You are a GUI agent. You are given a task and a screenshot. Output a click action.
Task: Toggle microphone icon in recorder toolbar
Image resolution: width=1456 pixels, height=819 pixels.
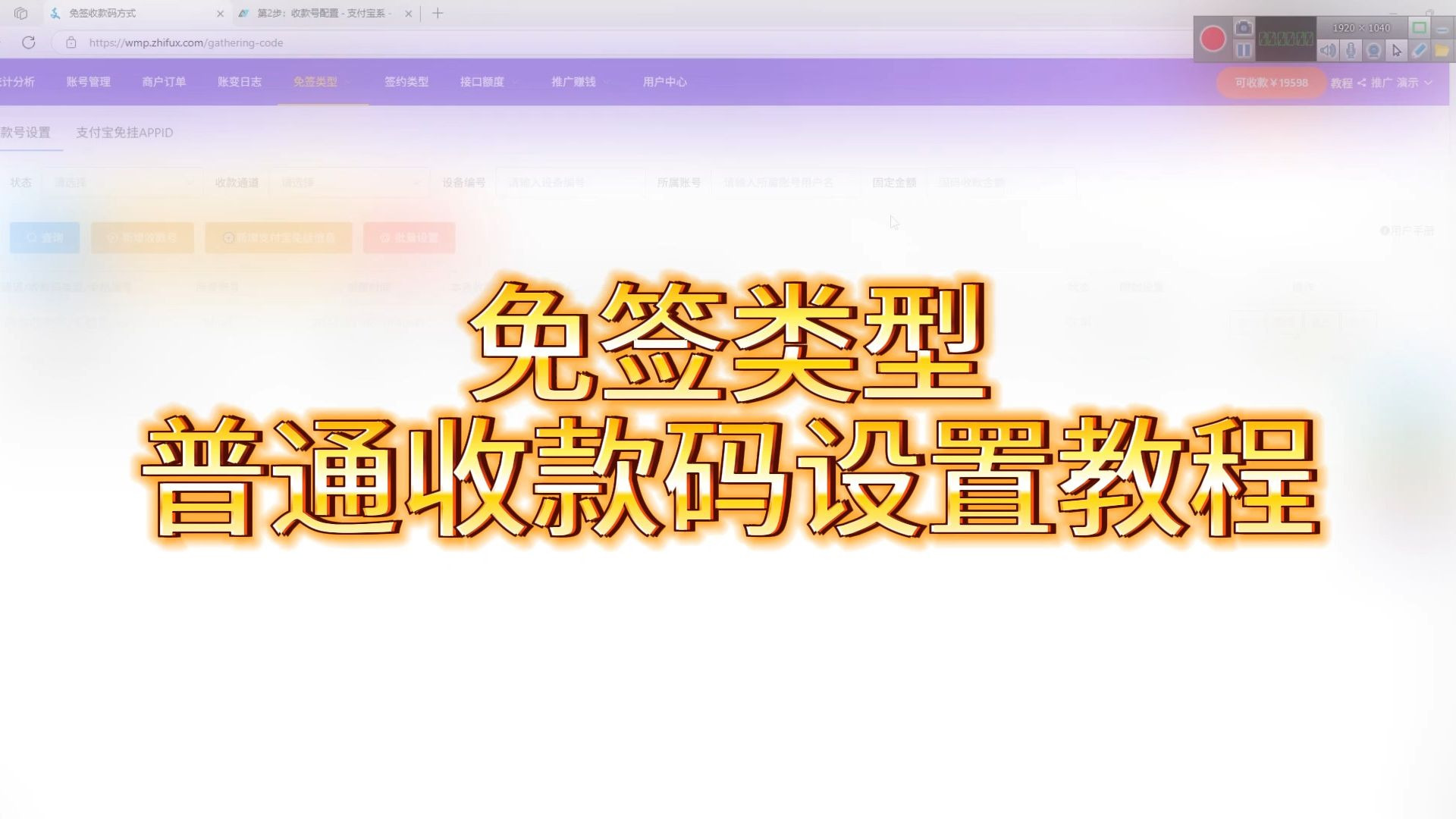1351,51
